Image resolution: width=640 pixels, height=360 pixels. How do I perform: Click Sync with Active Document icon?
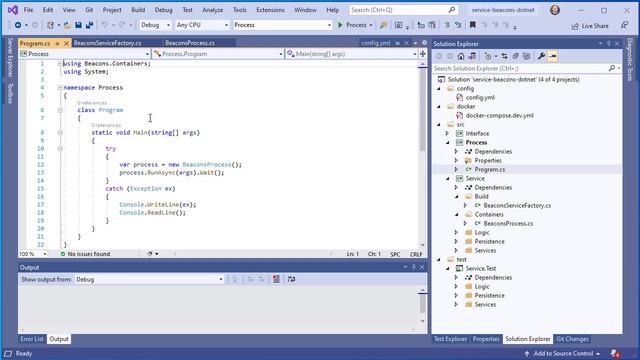[504, 56]
